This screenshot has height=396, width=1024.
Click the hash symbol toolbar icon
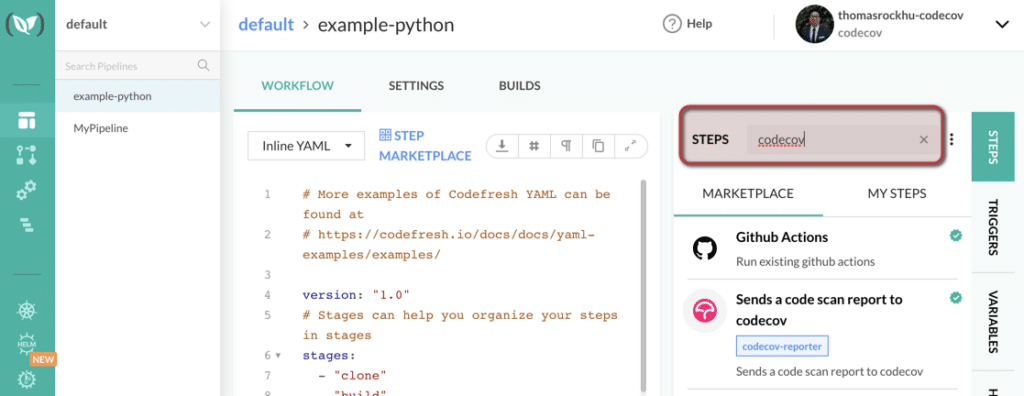click(x=534, y=146)
